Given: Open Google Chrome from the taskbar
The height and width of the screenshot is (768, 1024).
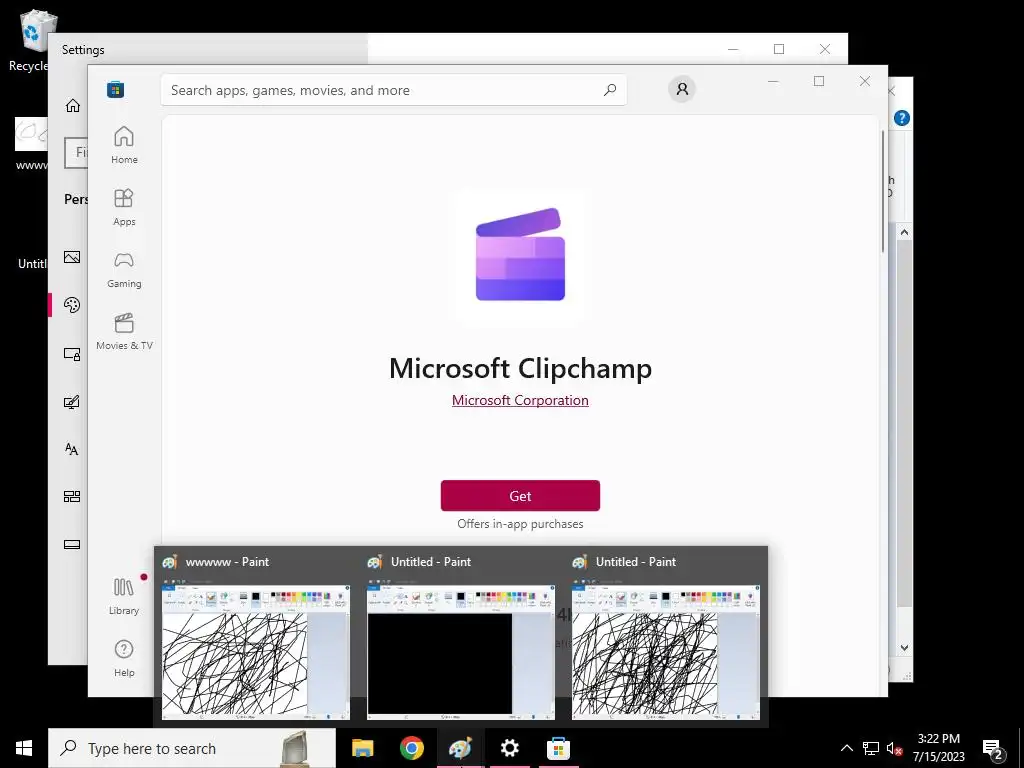Looking at the screenshot, I should 411,748.
